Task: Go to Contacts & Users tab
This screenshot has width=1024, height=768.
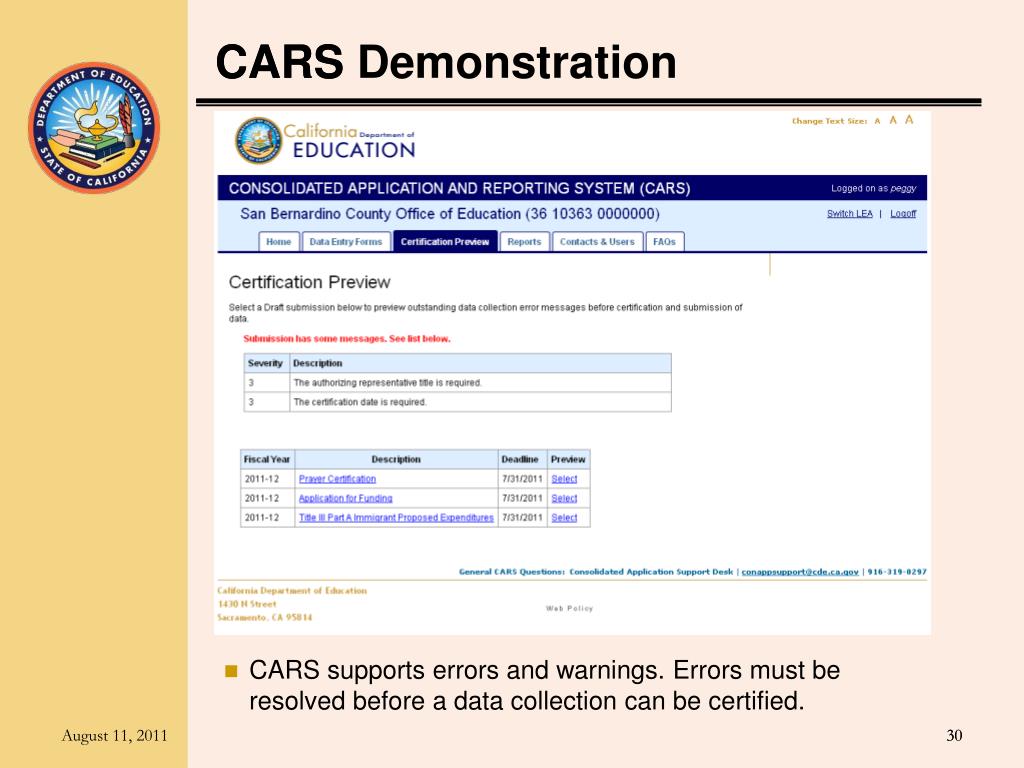Action: click(598, 242)
